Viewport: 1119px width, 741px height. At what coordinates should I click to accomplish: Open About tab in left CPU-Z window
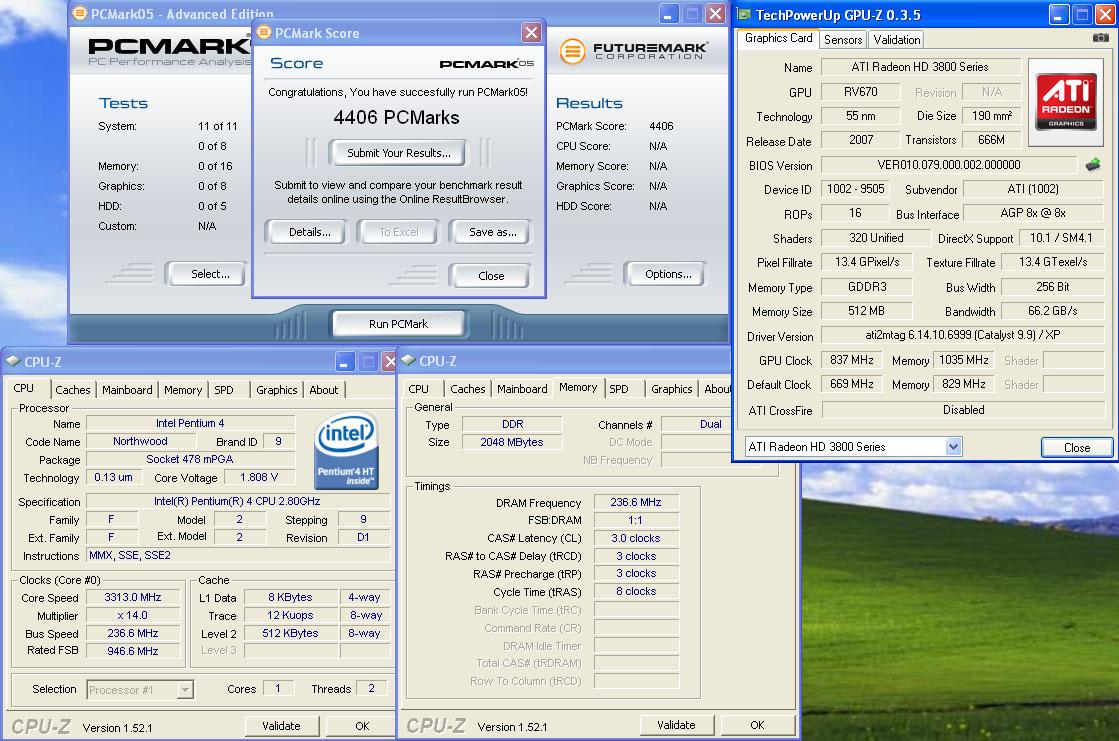pos(324,390)
